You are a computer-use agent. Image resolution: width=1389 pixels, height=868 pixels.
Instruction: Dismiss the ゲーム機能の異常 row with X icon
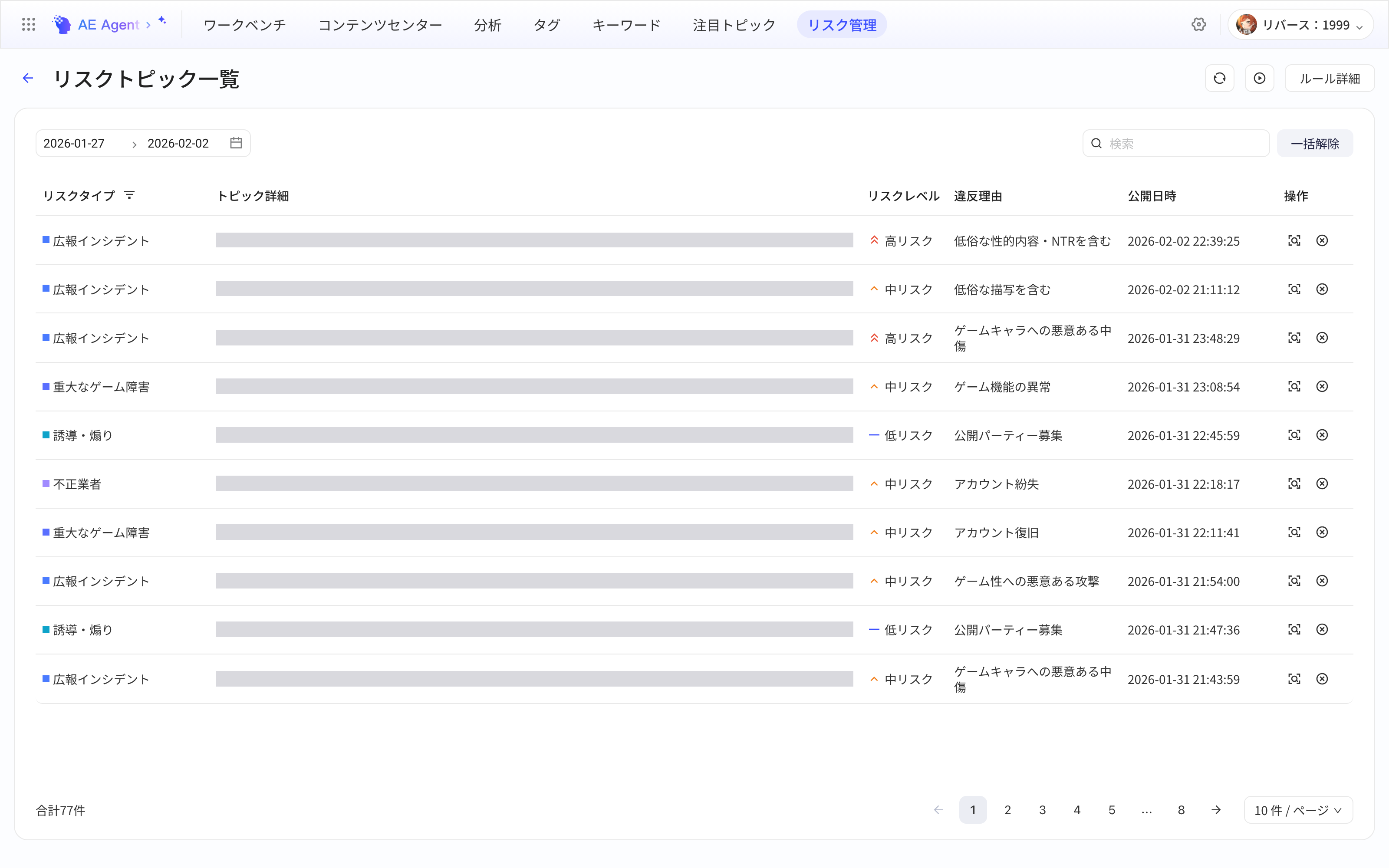pos(1322,386)
